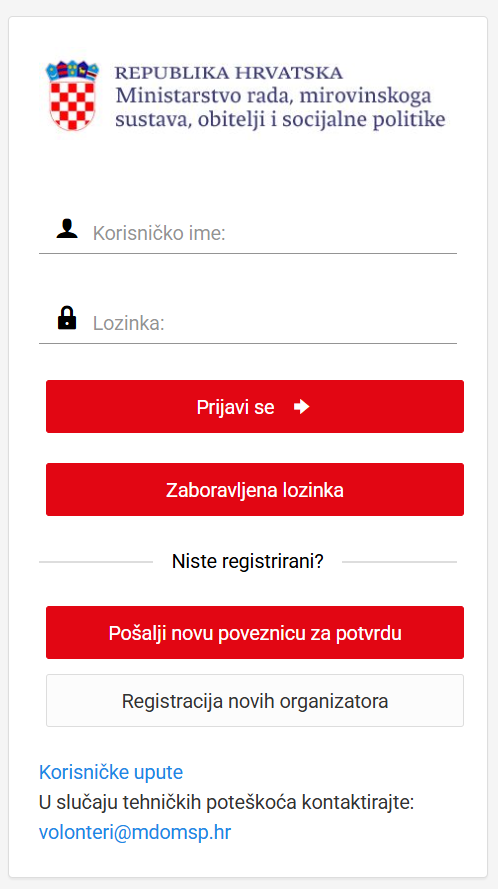Open the Korisničke upute link

pyautogui.click(x=111, y=772)
